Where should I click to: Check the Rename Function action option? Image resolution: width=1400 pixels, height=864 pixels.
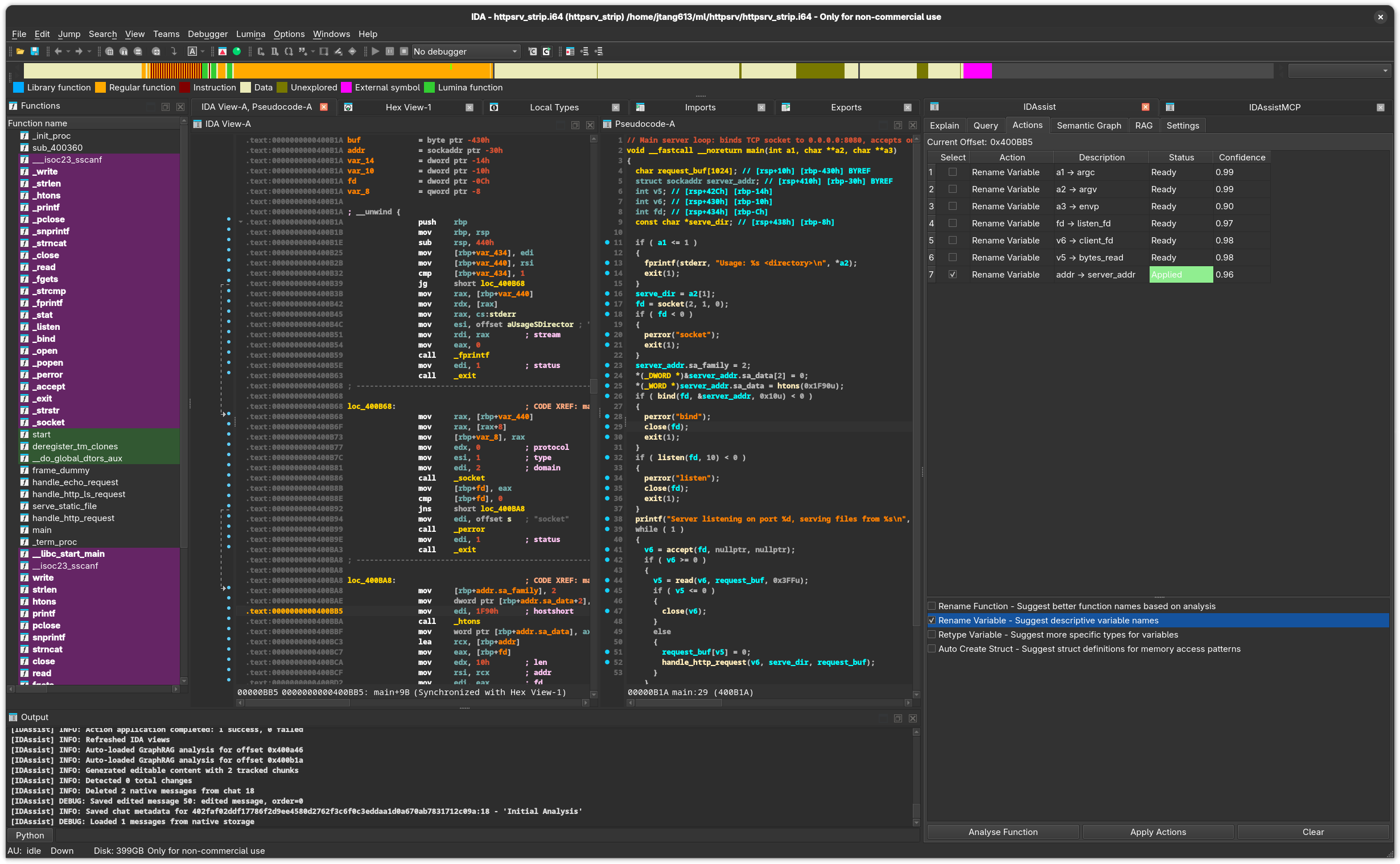point(932,606)
